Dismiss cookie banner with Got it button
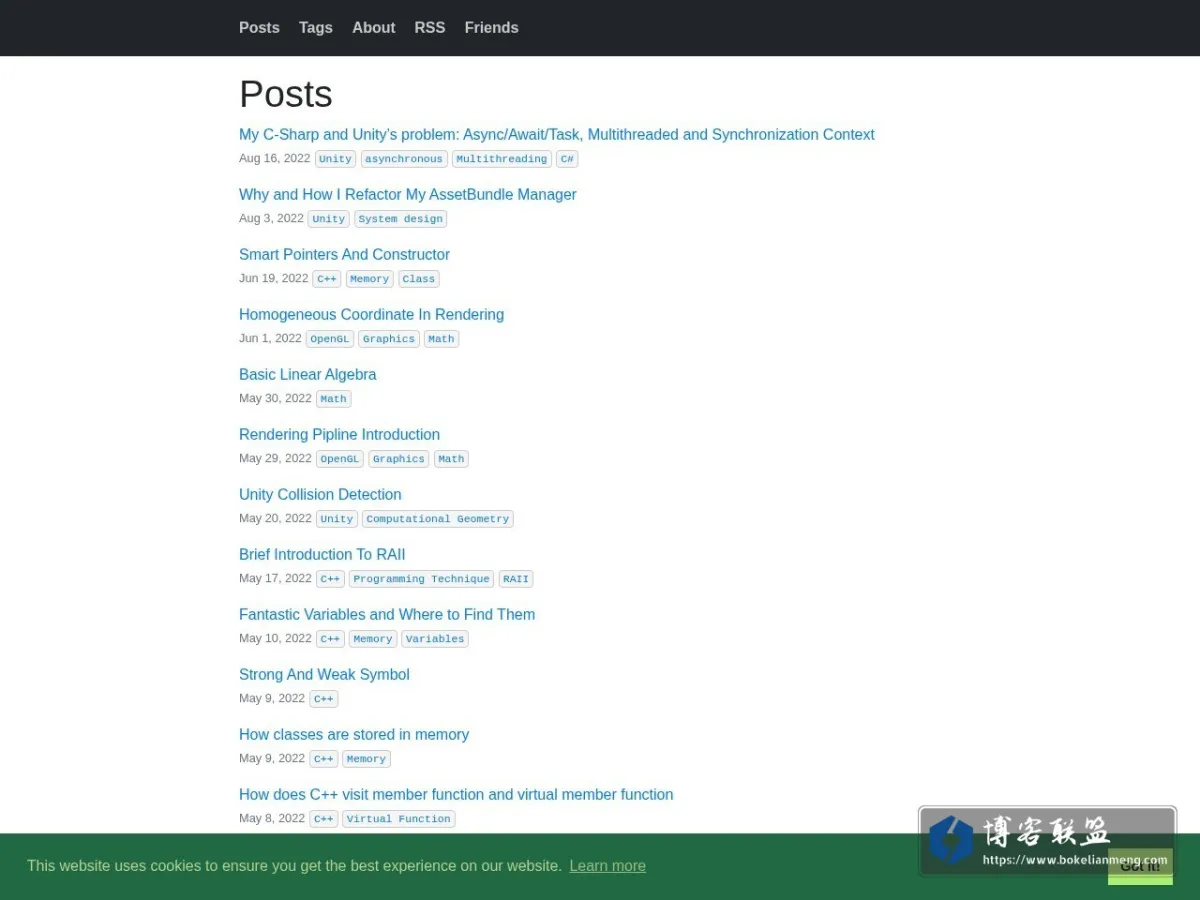Screen dimensions: 1200x900 [x=1140, y=866]
